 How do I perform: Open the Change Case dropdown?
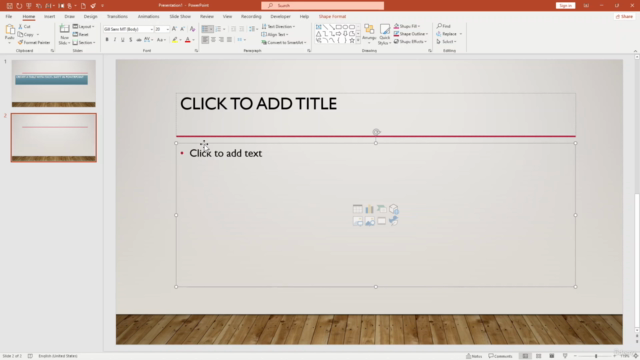coord(162,40)
